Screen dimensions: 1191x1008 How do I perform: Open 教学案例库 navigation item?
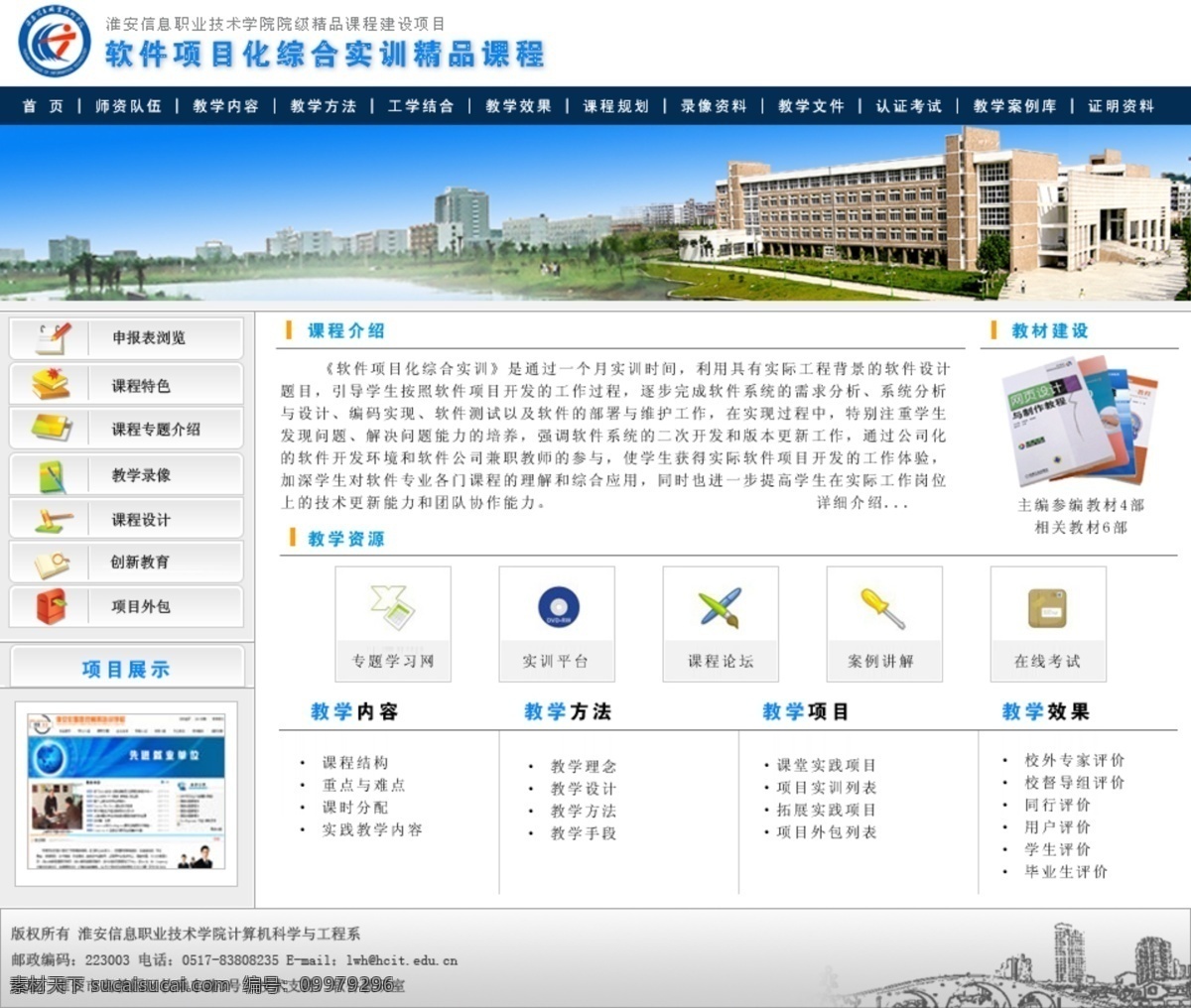[1014, 106]
